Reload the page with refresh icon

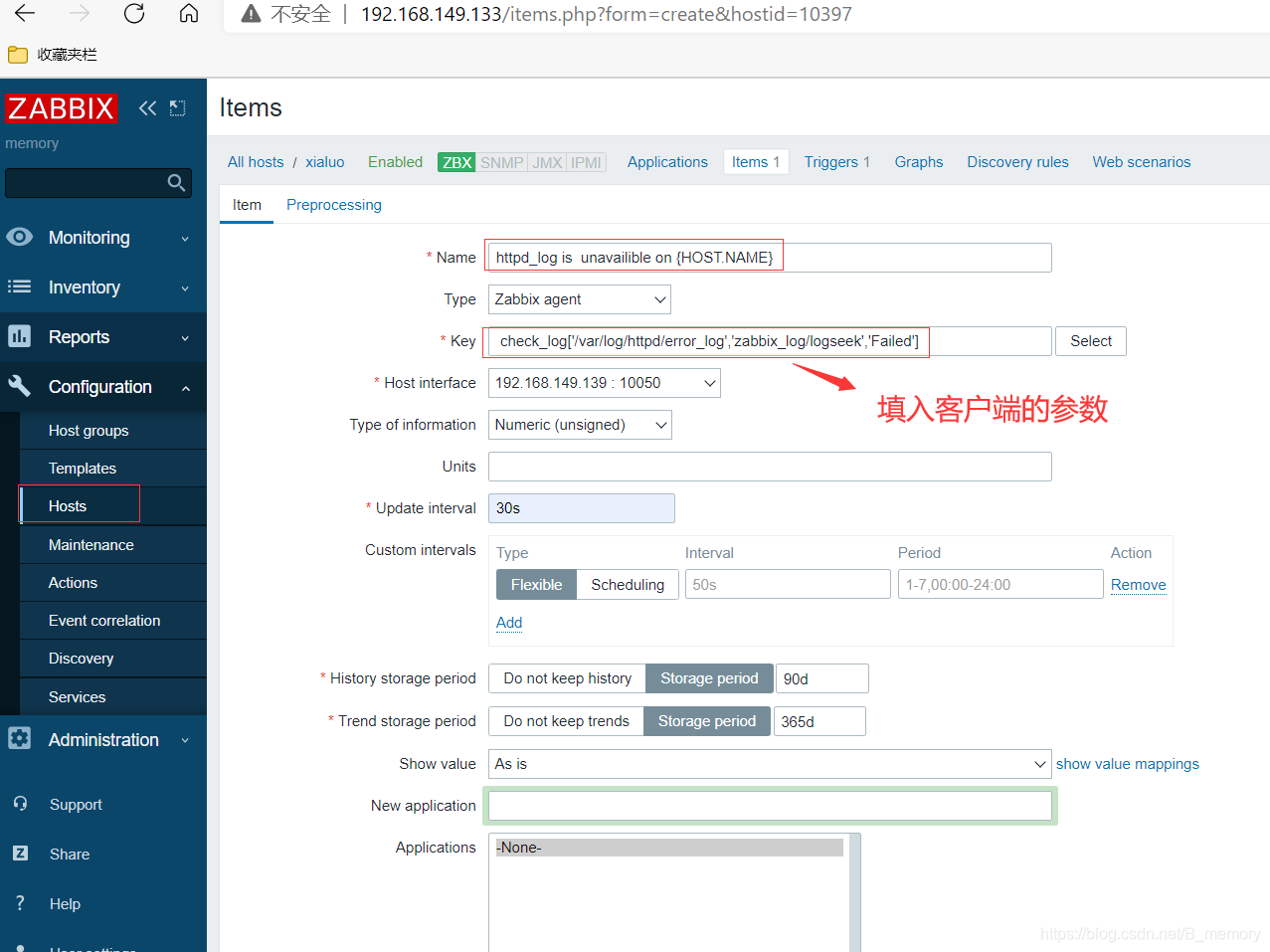(134, 13)
